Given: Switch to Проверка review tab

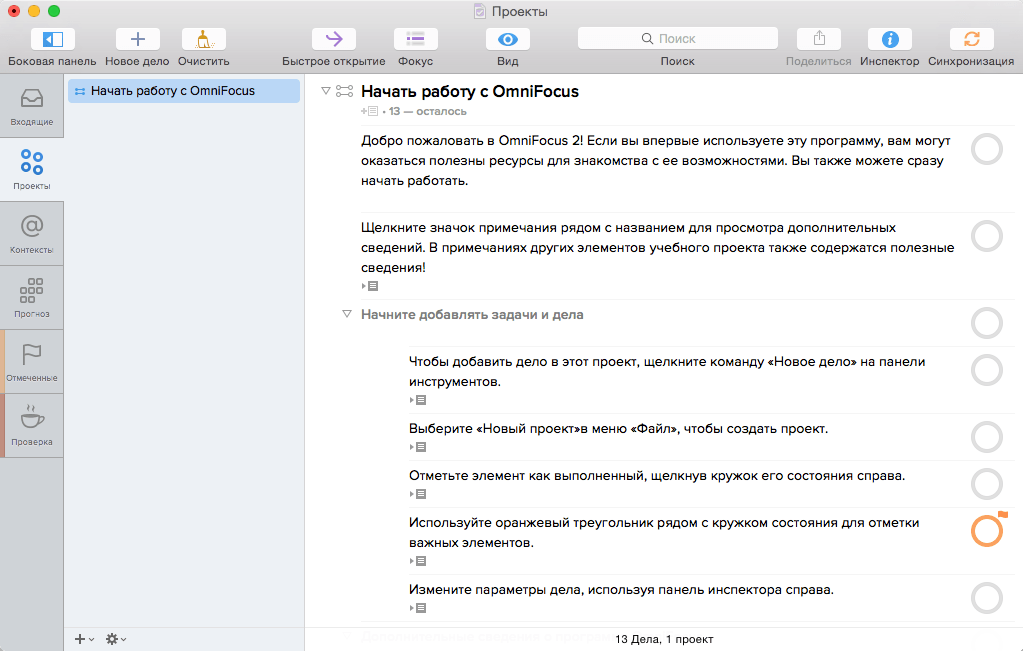Looking at the screenshot, I should [x=31, y=425].
